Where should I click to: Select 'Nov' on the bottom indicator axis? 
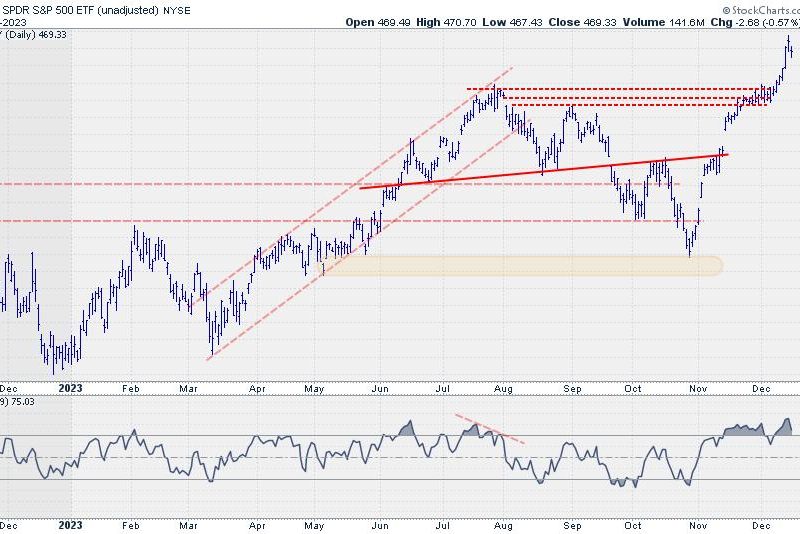pos(698,526)
